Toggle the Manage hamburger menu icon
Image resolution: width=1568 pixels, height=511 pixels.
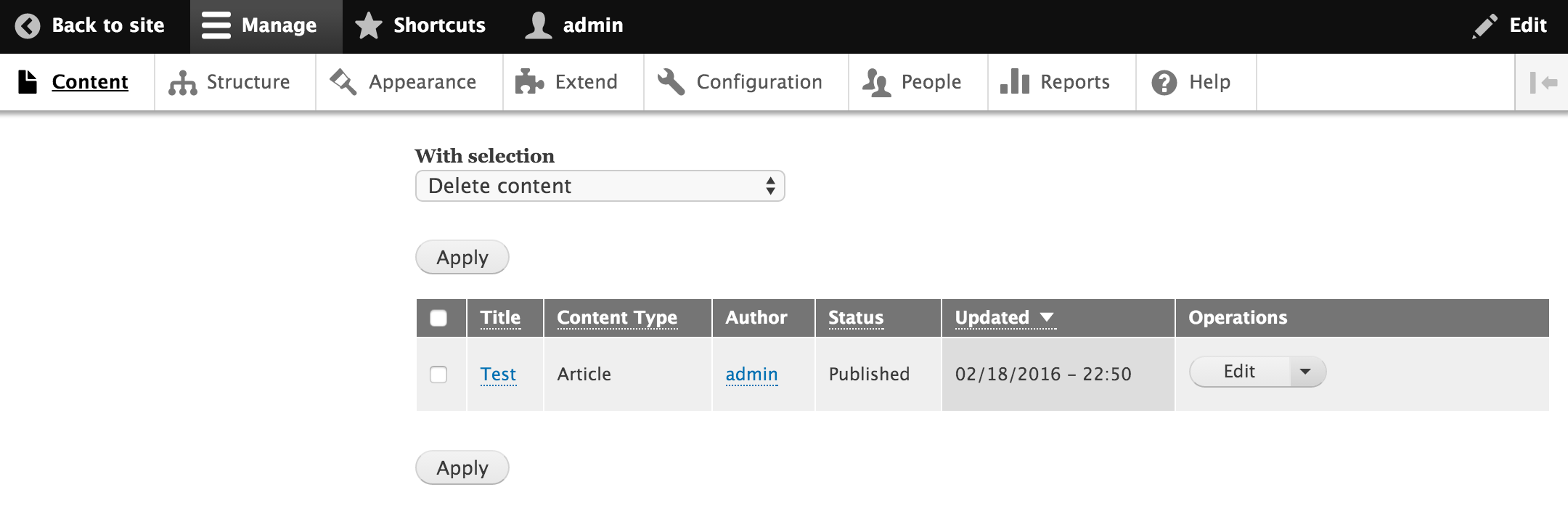coord(216,25)
